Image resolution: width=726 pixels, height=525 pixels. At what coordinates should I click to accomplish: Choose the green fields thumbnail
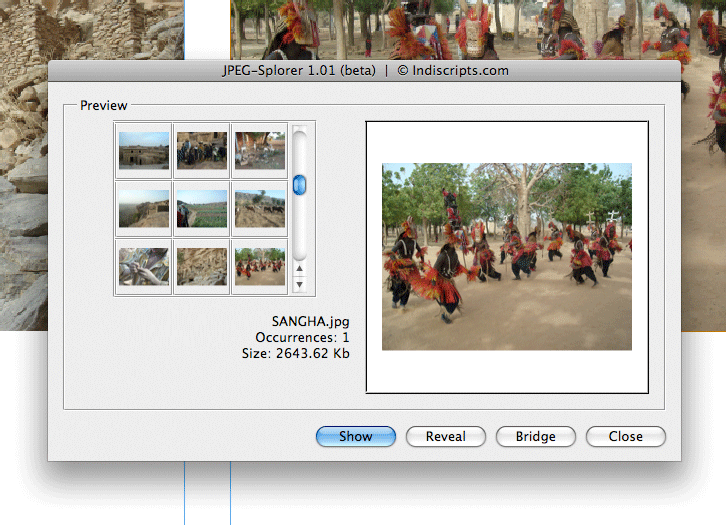coord(202,208)
